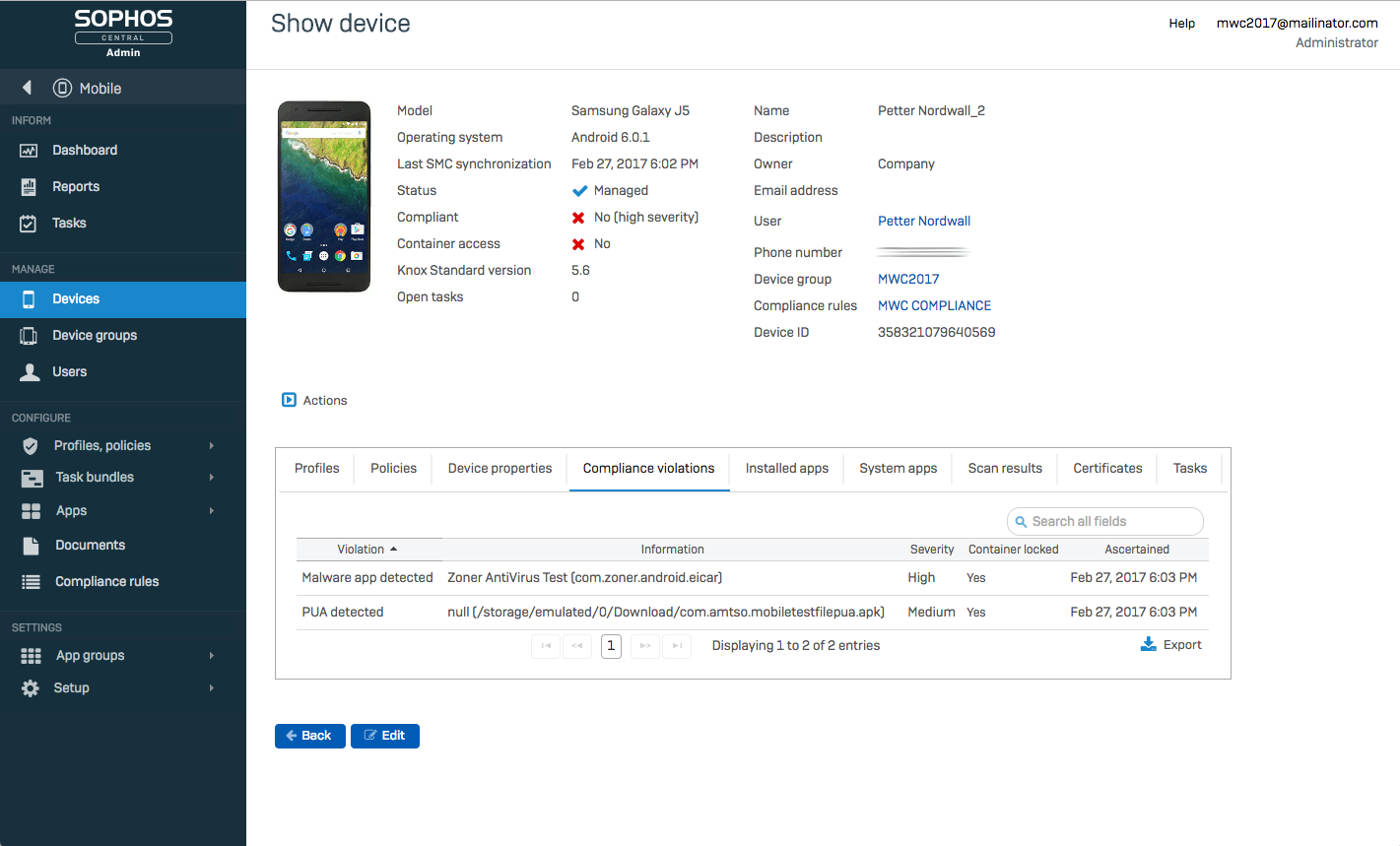Click the Task bundles icon
The image size is (1400, 846).
tap(32, 479)
